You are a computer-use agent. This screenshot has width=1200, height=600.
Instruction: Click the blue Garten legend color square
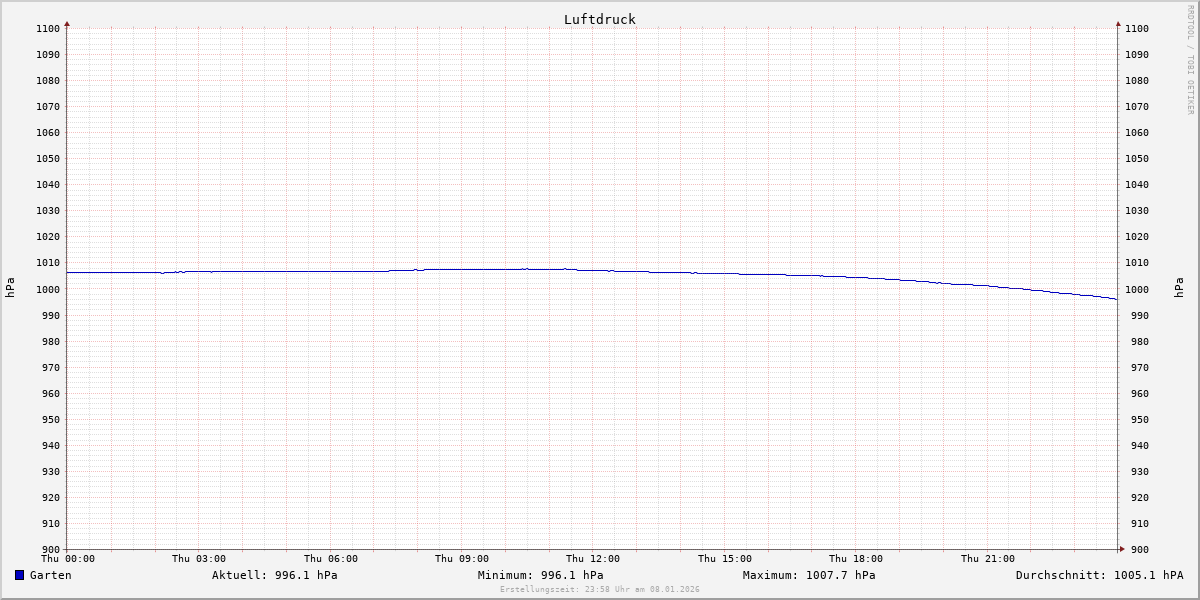19,575
